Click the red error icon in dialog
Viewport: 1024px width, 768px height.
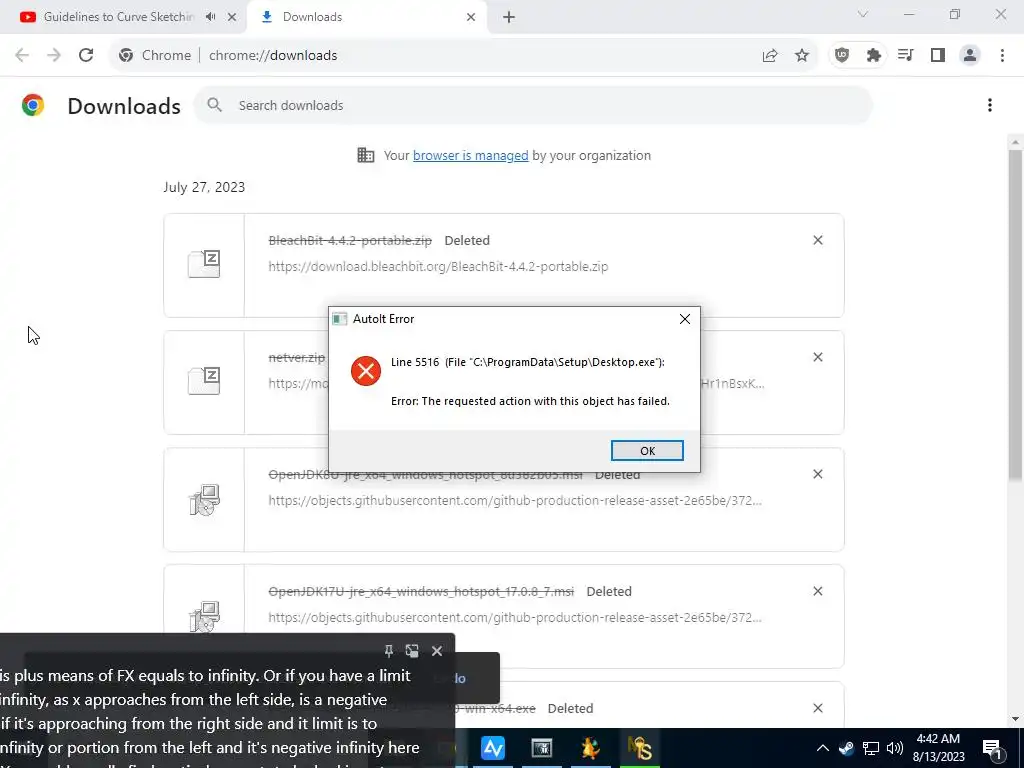pos(366,371)
